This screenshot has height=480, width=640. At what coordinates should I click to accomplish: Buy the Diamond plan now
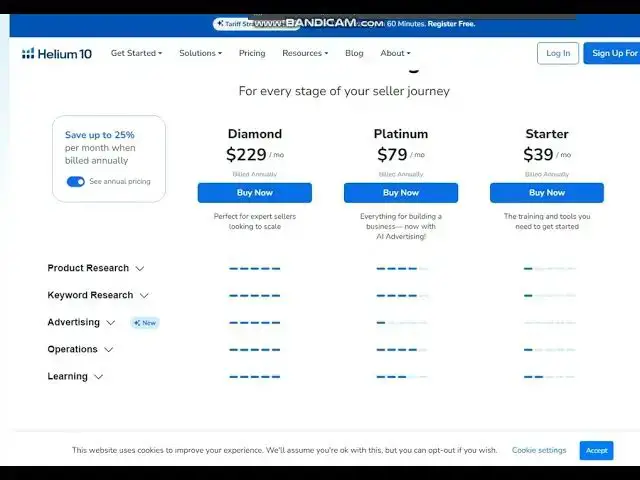255,193
